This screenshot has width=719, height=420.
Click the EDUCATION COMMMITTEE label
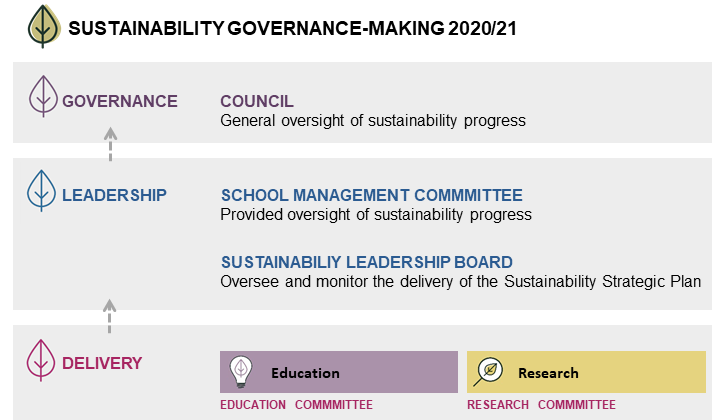click(296, 405)
